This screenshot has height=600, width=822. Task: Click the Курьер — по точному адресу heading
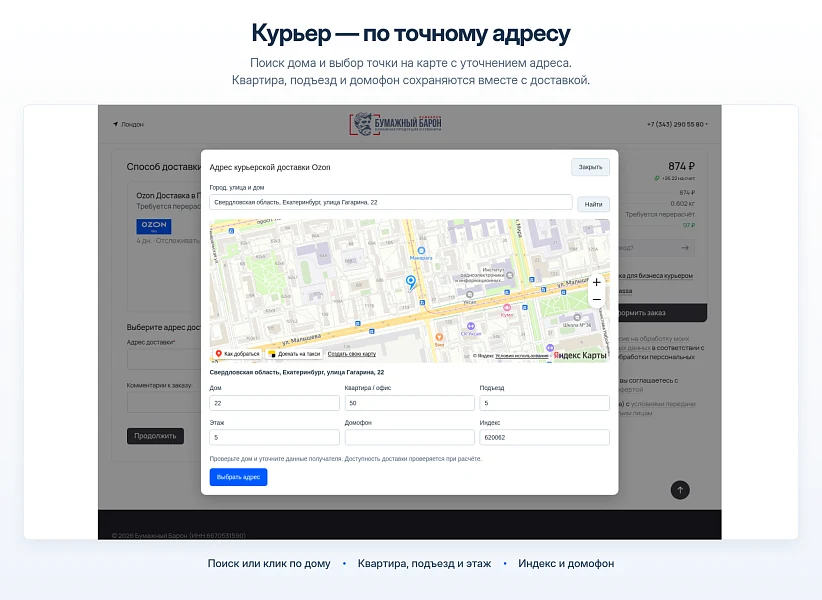[411, 33]
